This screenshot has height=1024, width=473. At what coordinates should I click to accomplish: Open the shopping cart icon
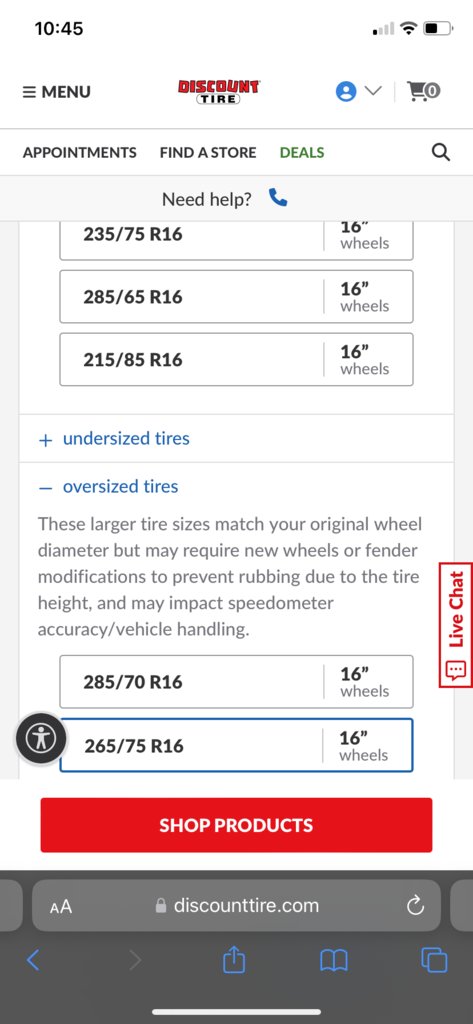423,91
